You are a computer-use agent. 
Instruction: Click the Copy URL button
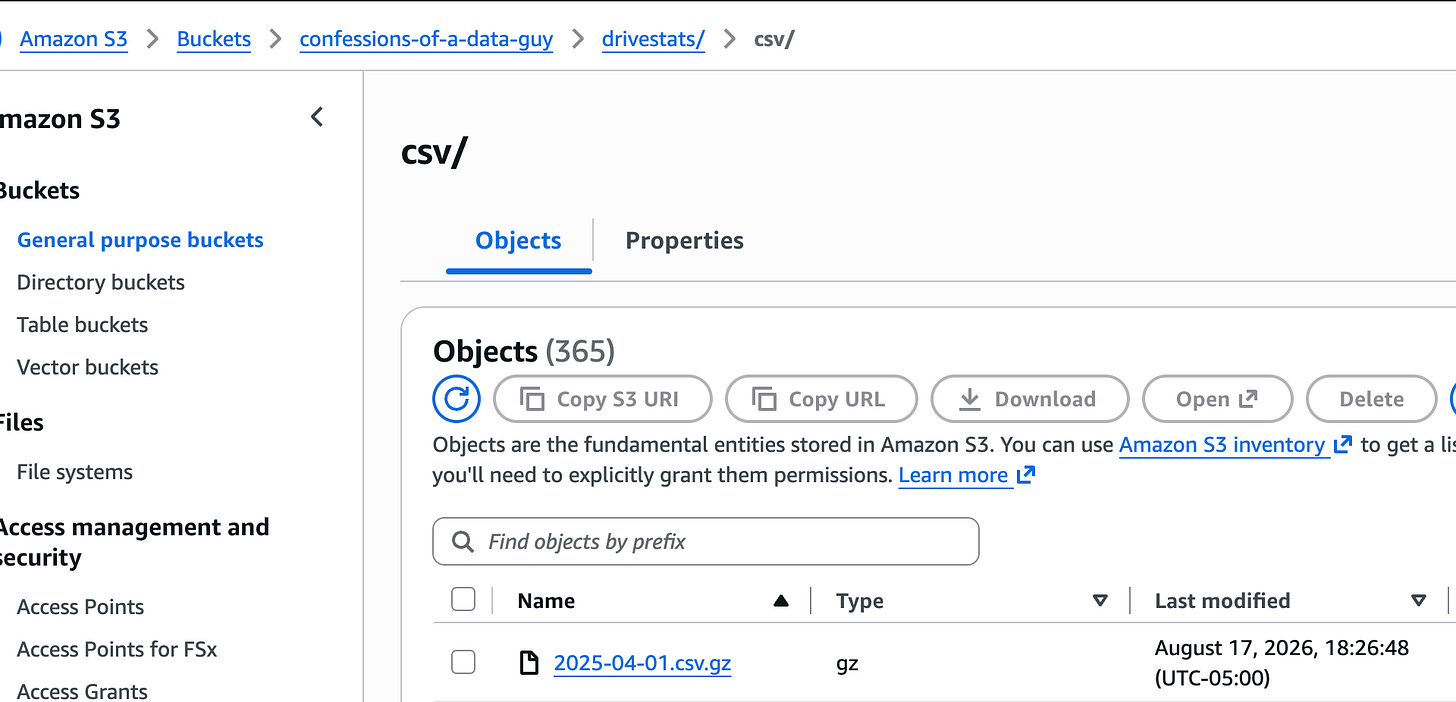pos(821,399)
